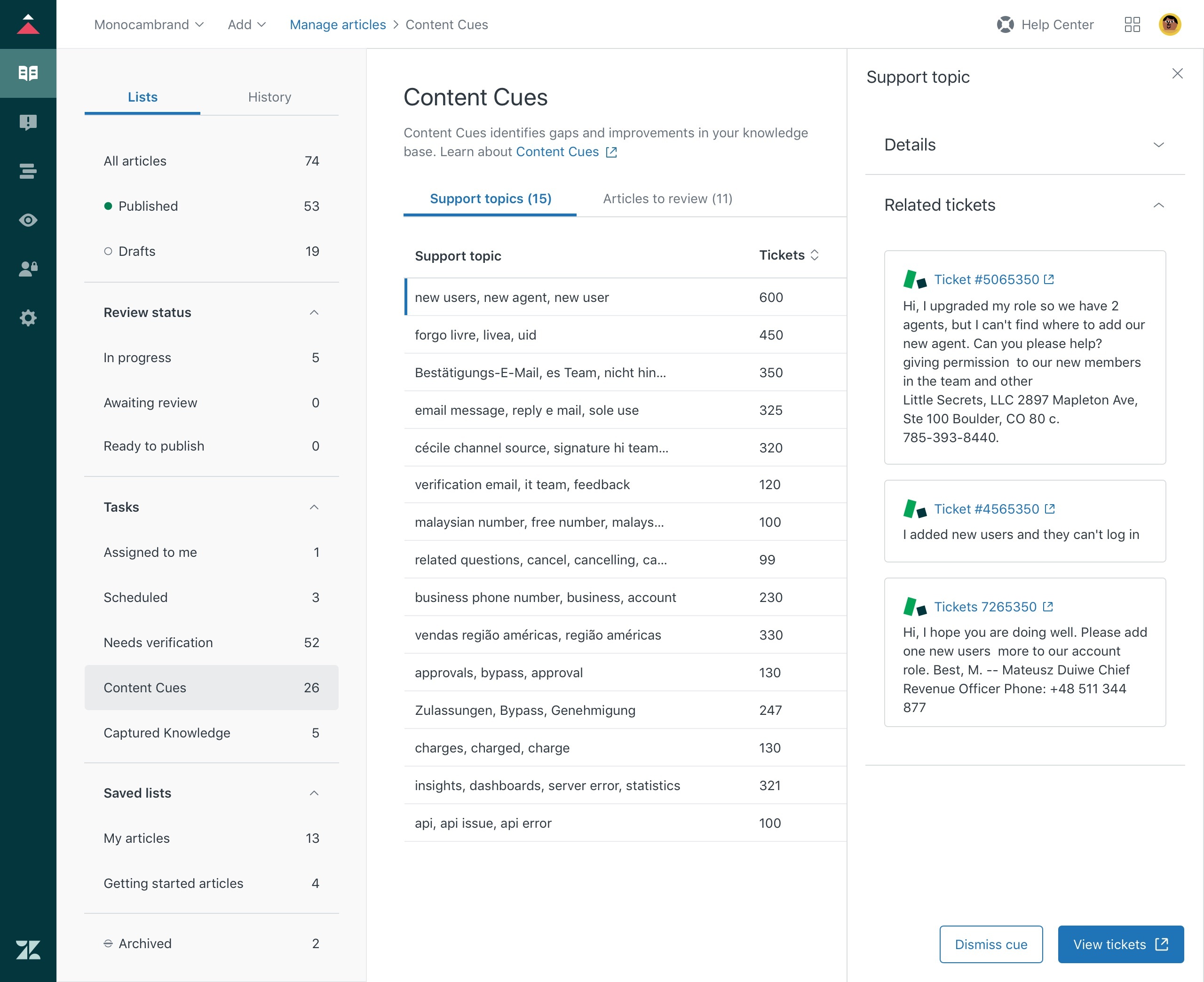This screenshot has width=1204, height=982.
Task: Click the Dismiss cue button
Action: tap(991, 944)
